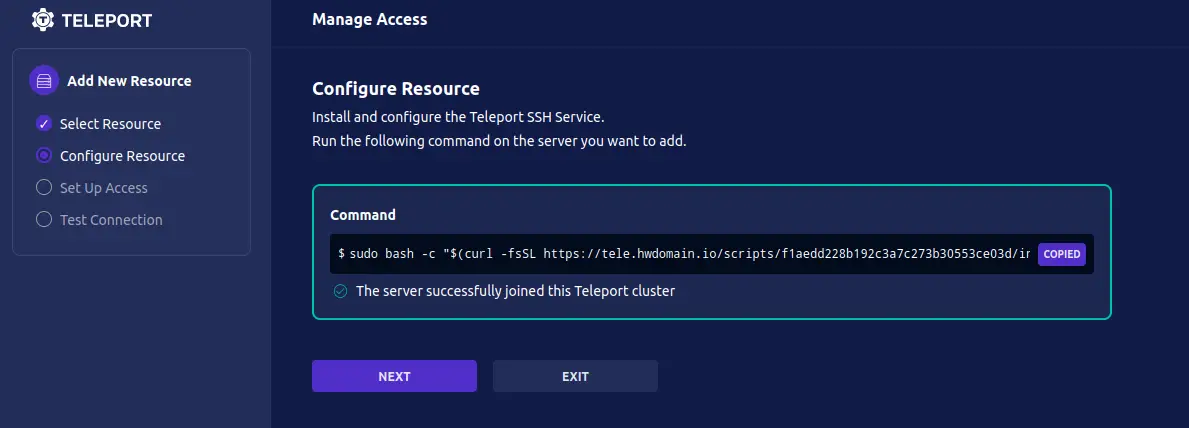1189x428 pixels.
Task: Click the Set Up Access step circle
Action: coord(44,187)
